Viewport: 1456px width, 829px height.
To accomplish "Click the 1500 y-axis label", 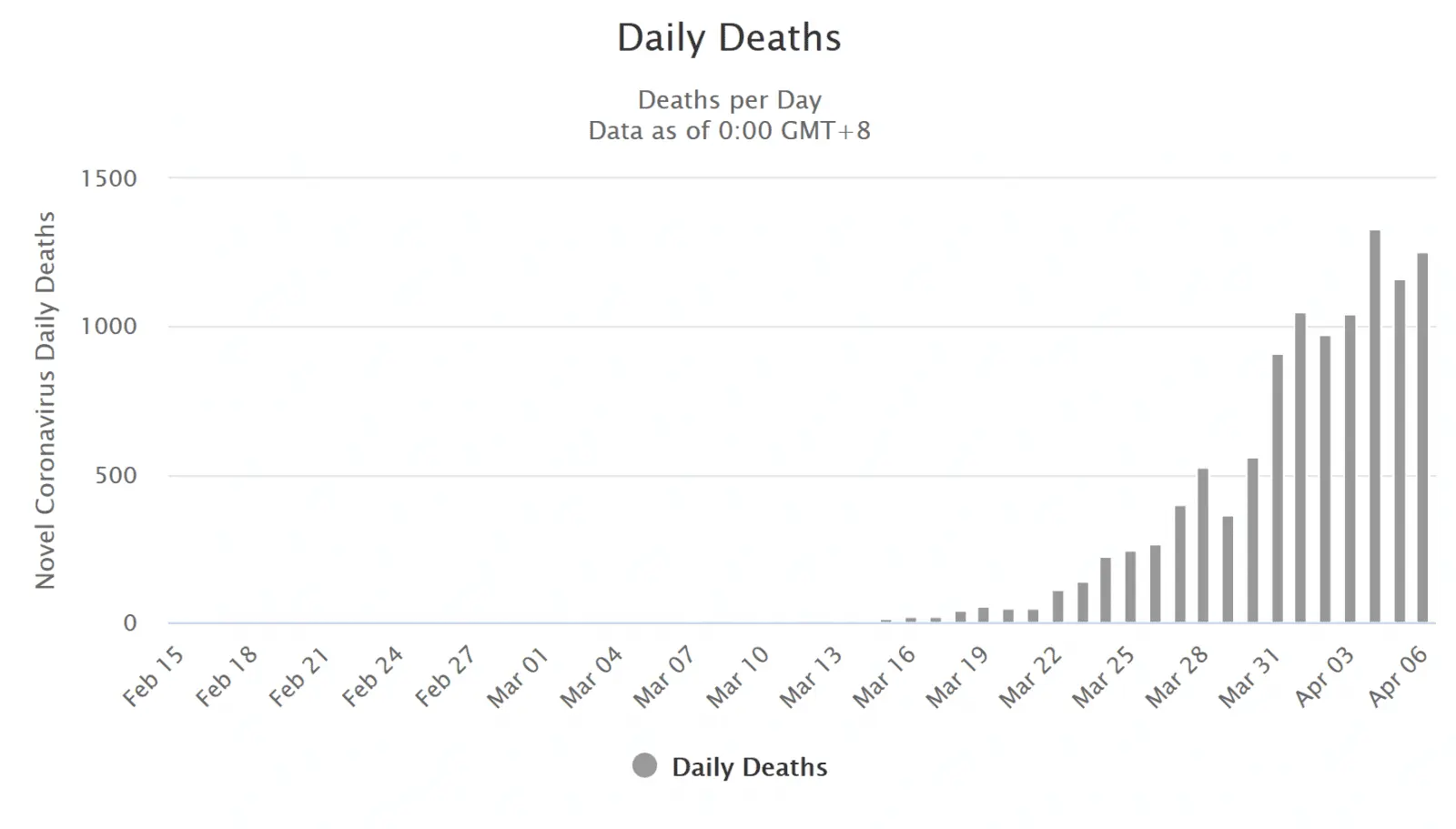I will tap(108, 178).
